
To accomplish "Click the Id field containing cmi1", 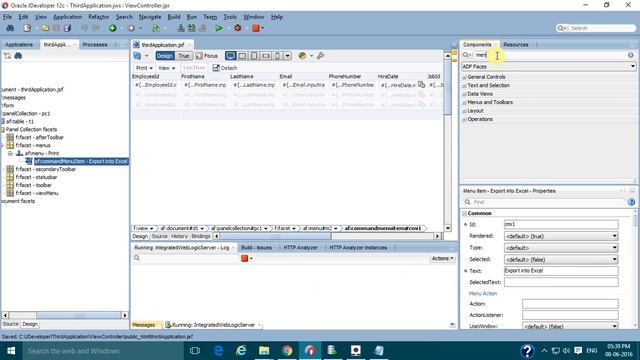I will click(561, 224).
